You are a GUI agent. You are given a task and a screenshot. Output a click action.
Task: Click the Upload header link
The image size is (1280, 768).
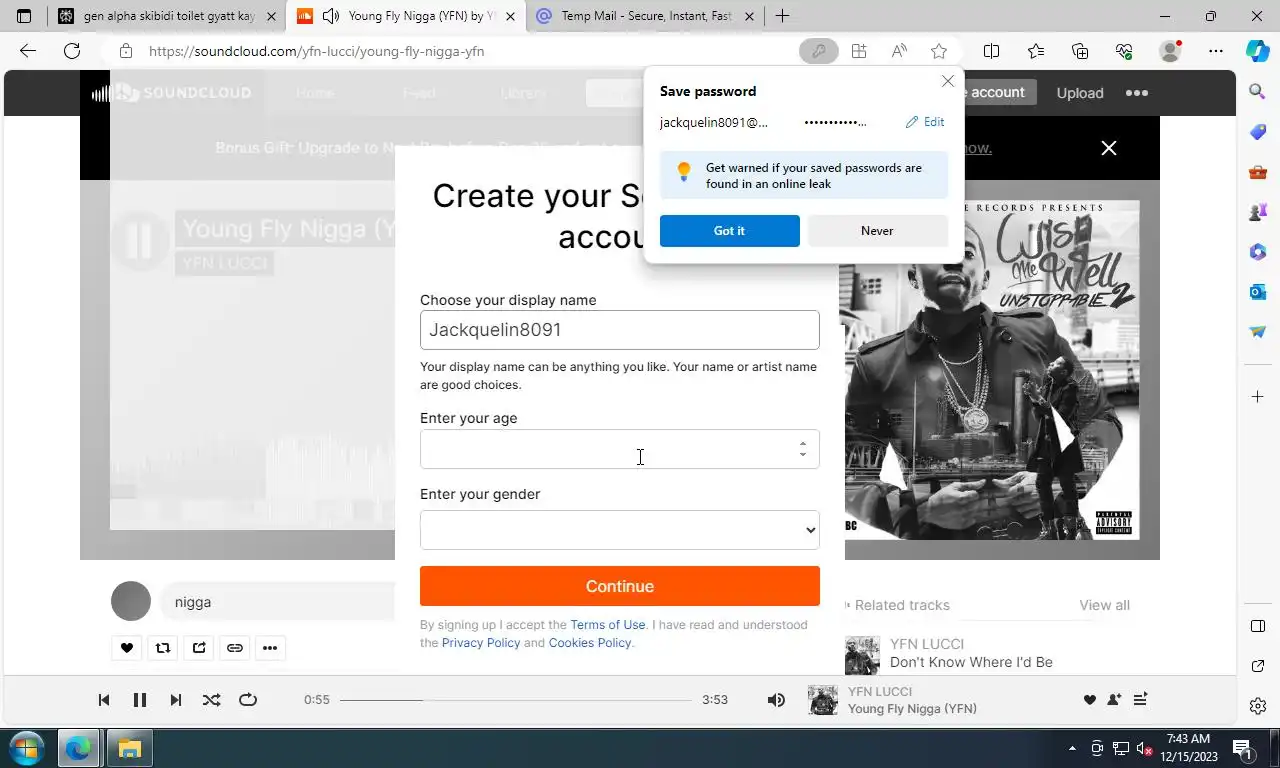pos(1080,93)
